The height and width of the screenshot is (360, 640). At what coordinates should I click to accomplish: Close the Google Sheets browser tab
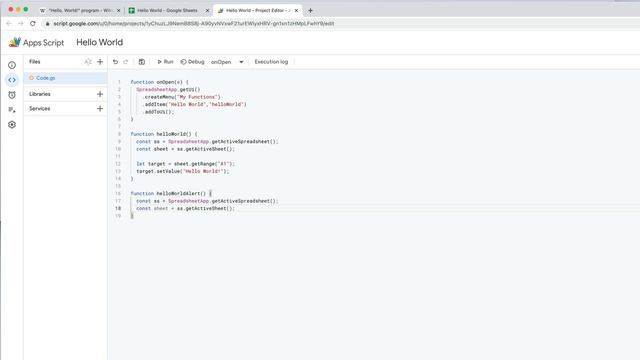(207, 10)
